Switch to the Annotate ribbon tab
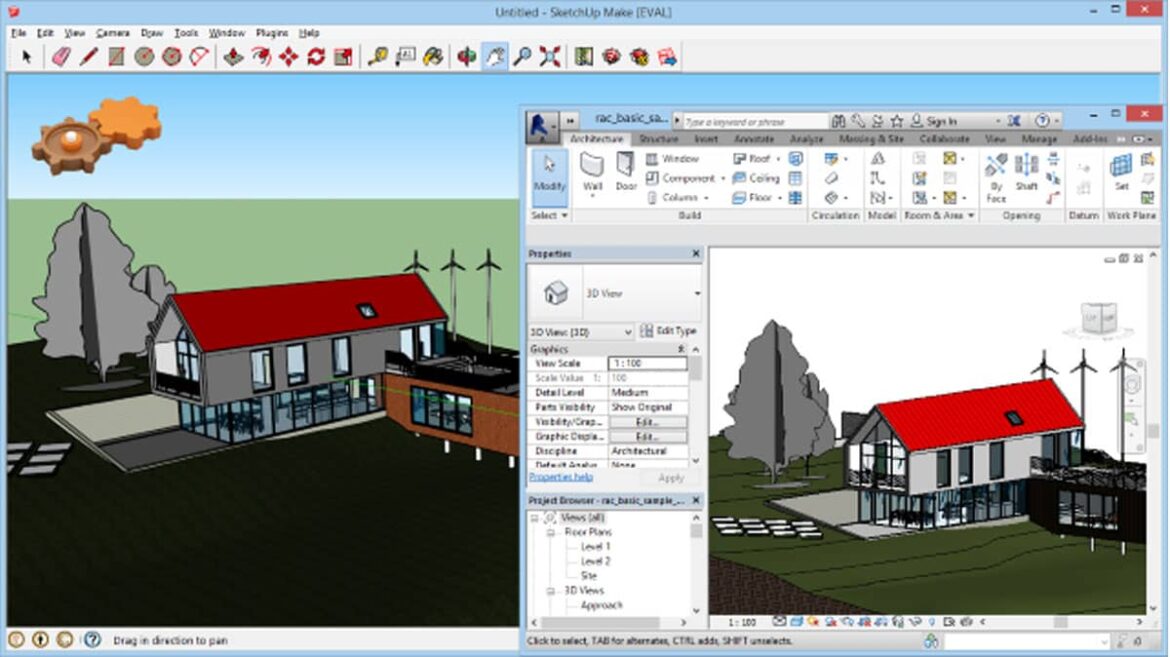Image resolution: width=1170 pixels, height=657 pixels. (x=753, y=139)
